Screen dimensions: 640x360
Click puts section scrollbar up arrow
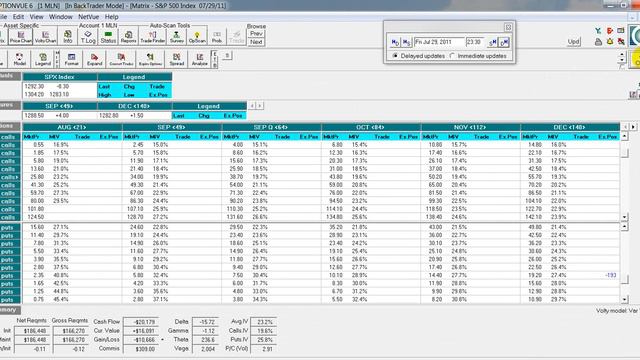tap(624, 227)
